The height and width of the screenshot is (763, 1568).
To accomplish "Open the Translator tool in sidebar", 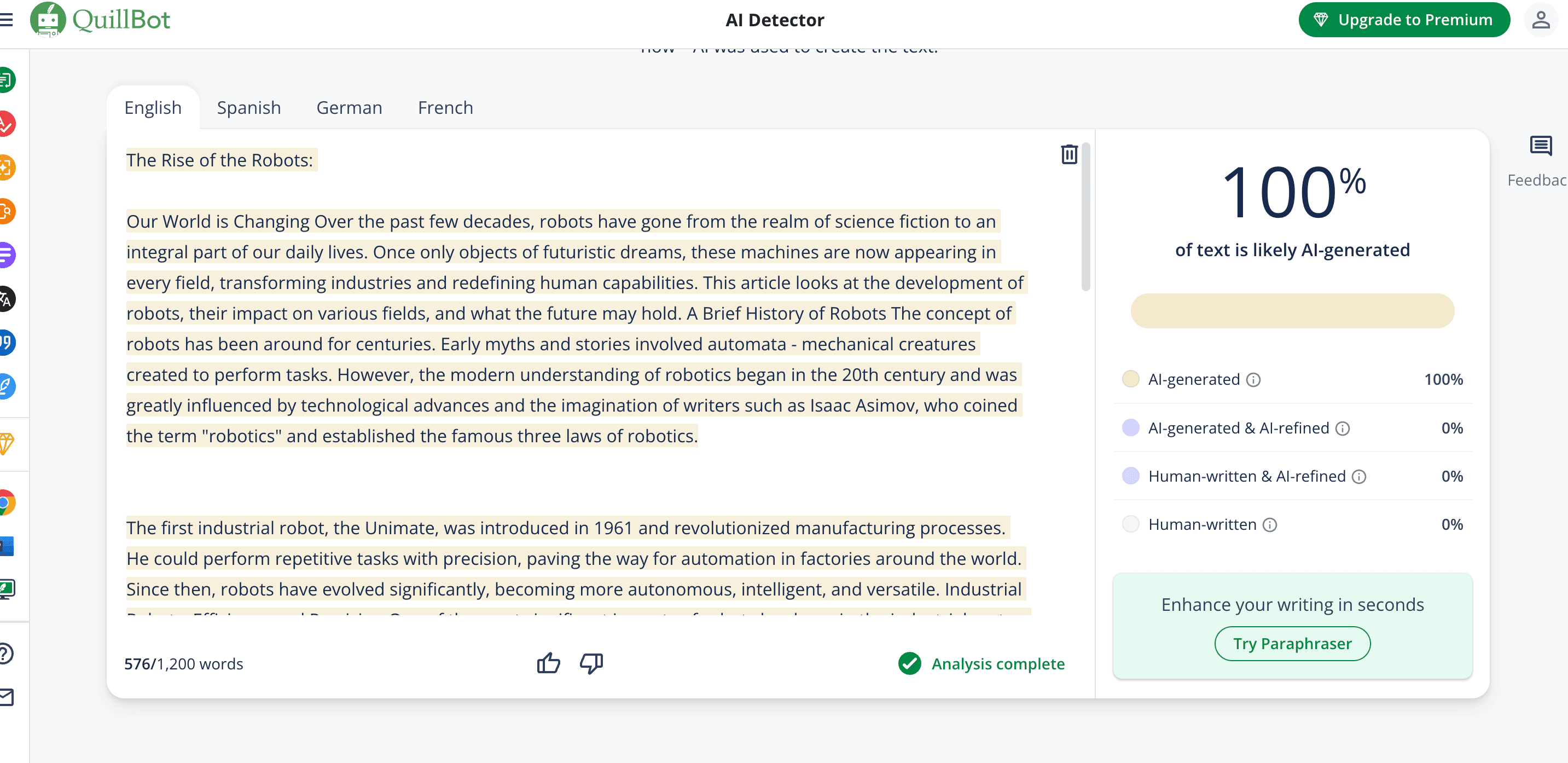I will click(6, 299).
